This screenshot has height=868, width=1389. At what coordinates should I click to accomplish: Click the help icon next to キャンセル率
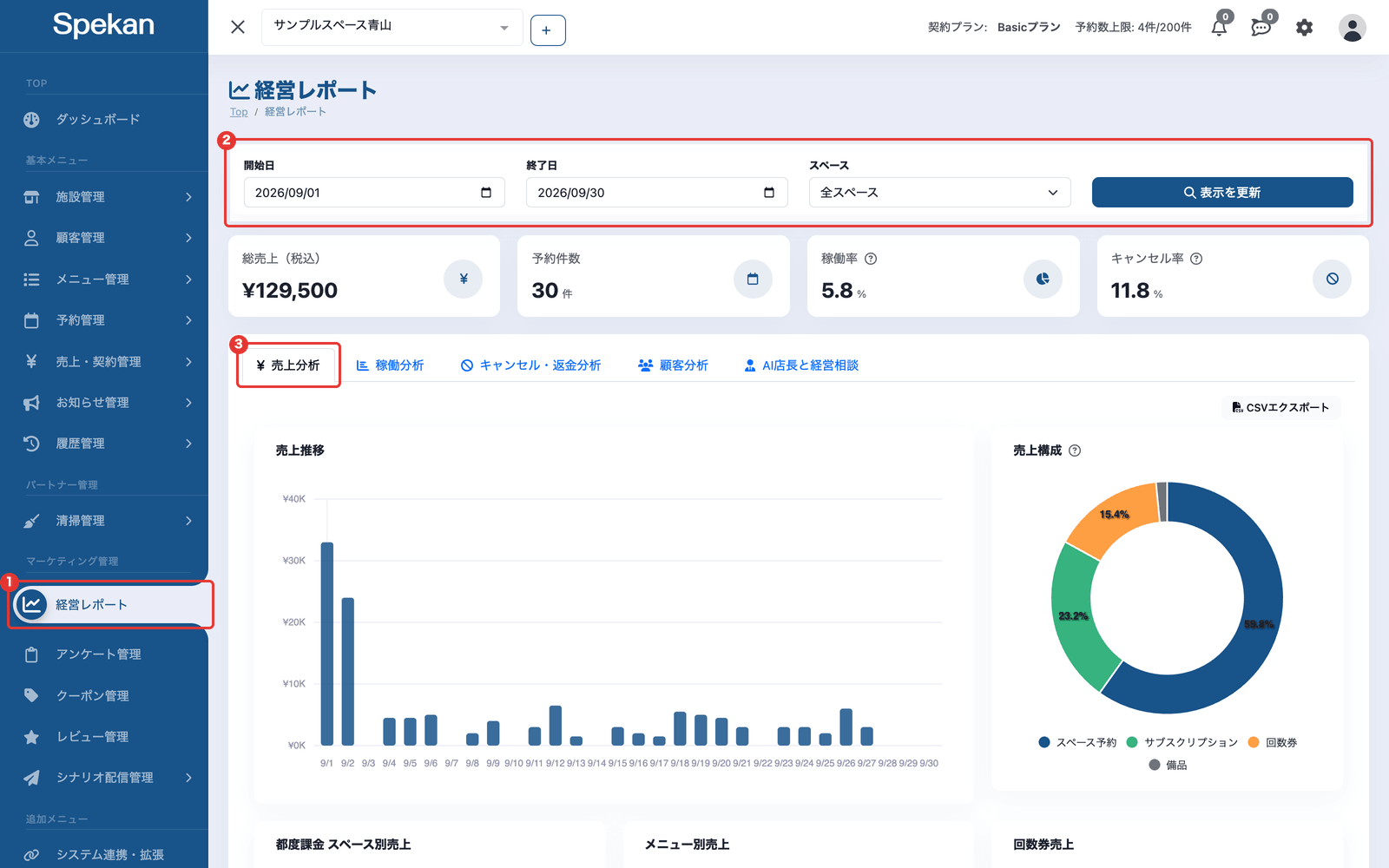point(1196,259)
